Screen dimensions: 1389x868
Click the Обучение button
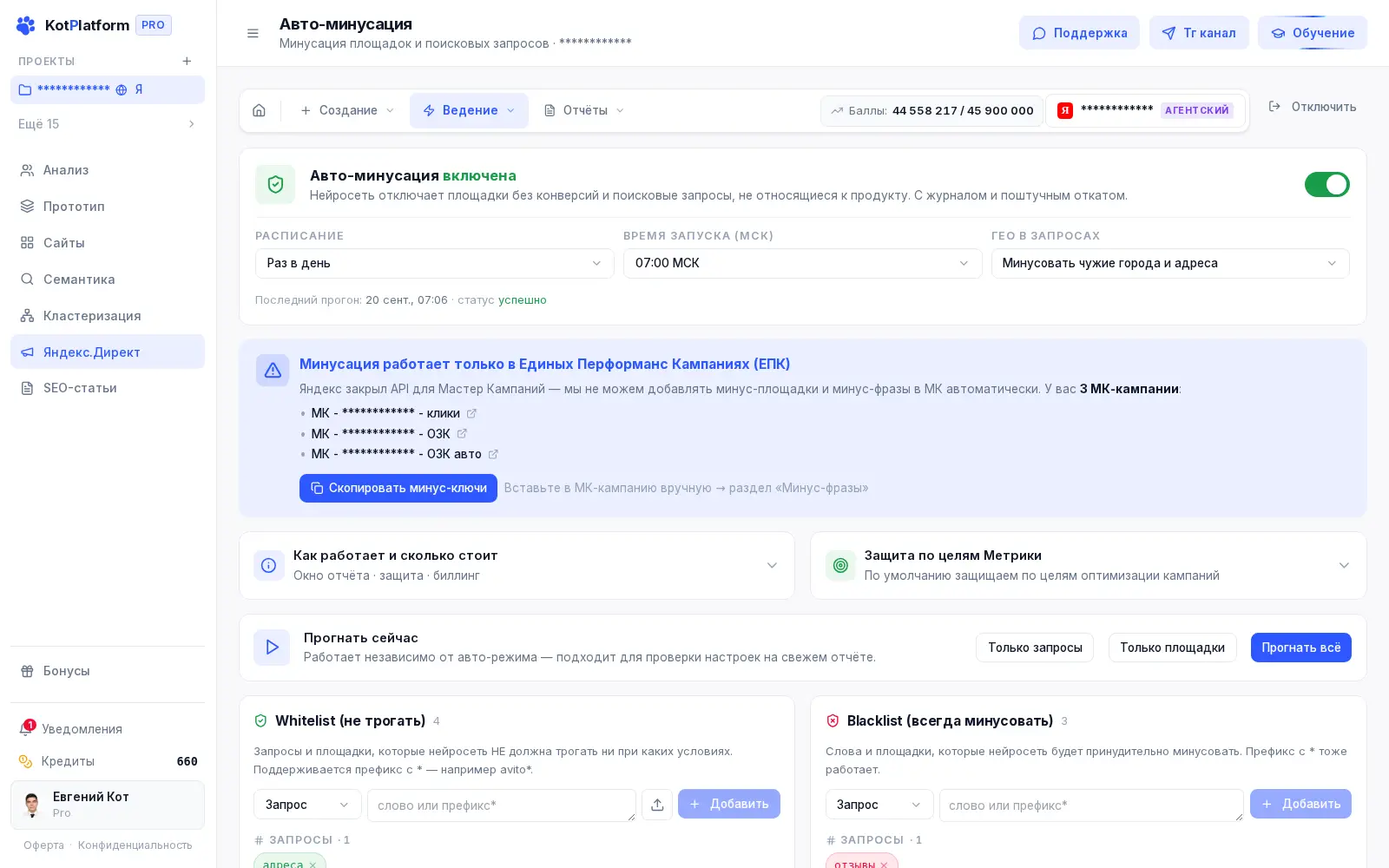[x=1313, y=33]
